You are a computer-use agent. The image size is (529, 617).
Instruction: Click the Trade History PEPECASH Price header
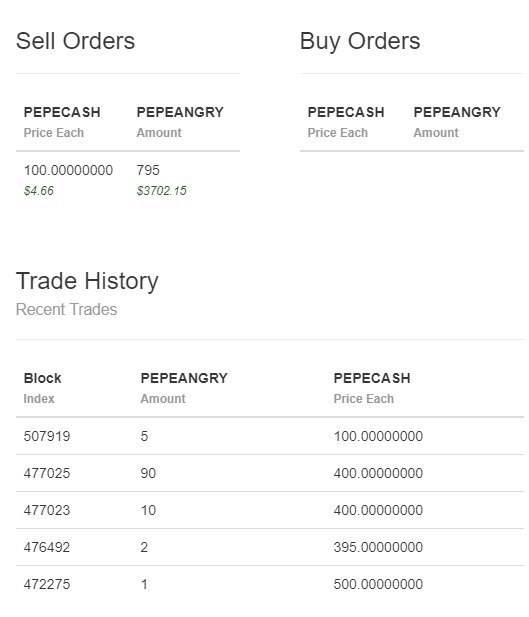coord(372,388)
